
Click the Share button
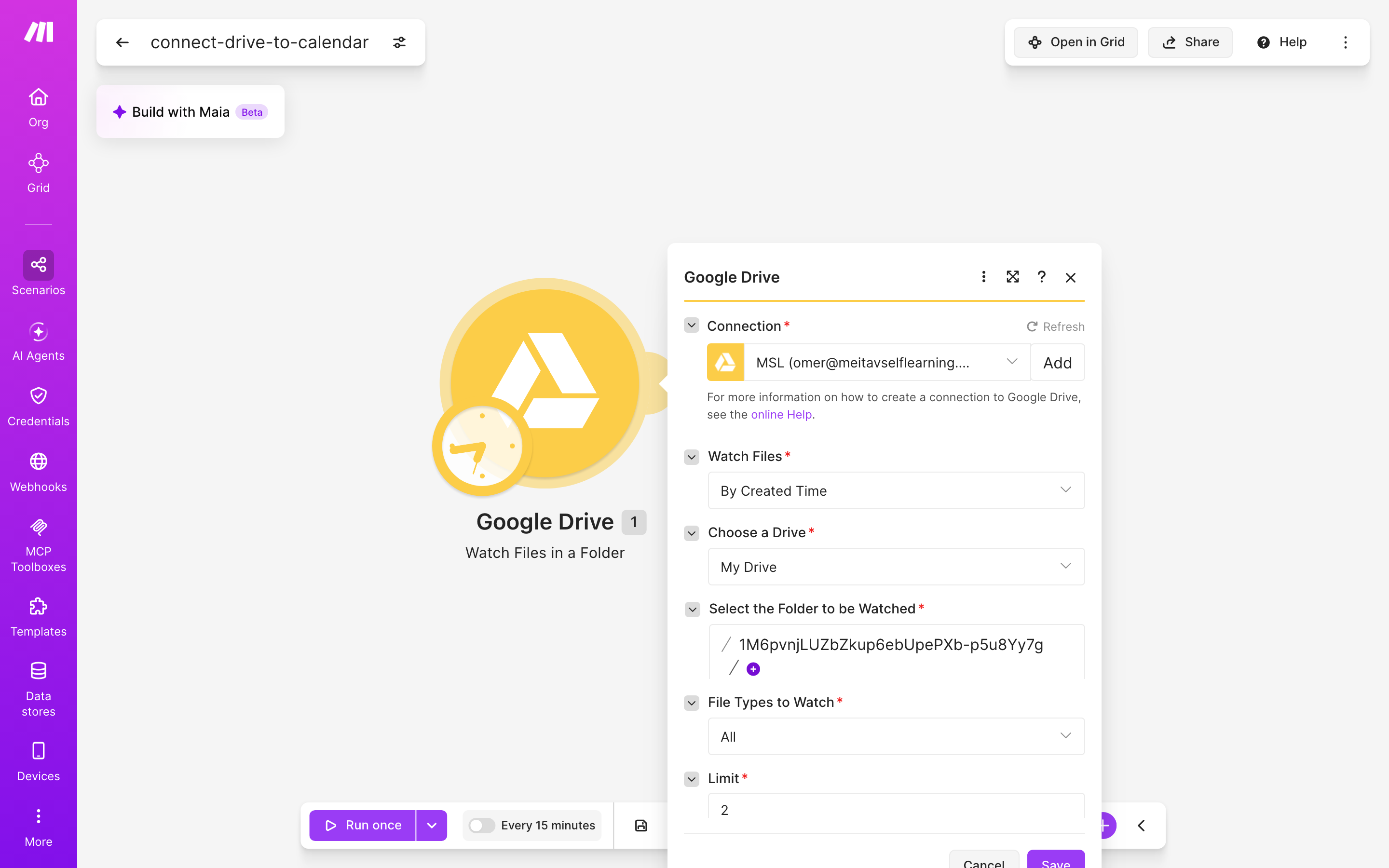pos(1190,42)
